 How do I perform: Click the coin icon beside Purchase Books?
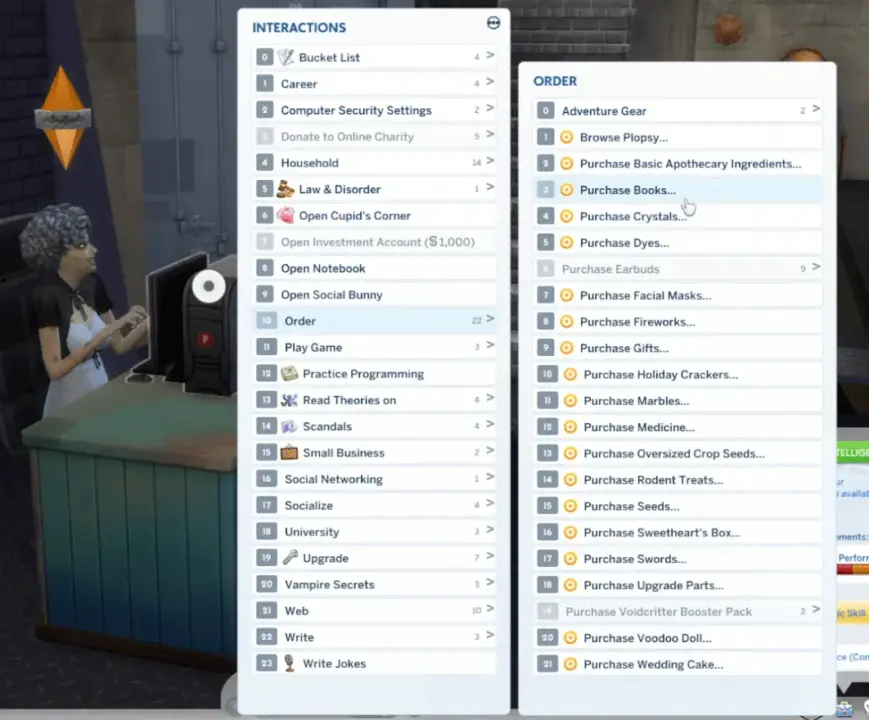566,190
